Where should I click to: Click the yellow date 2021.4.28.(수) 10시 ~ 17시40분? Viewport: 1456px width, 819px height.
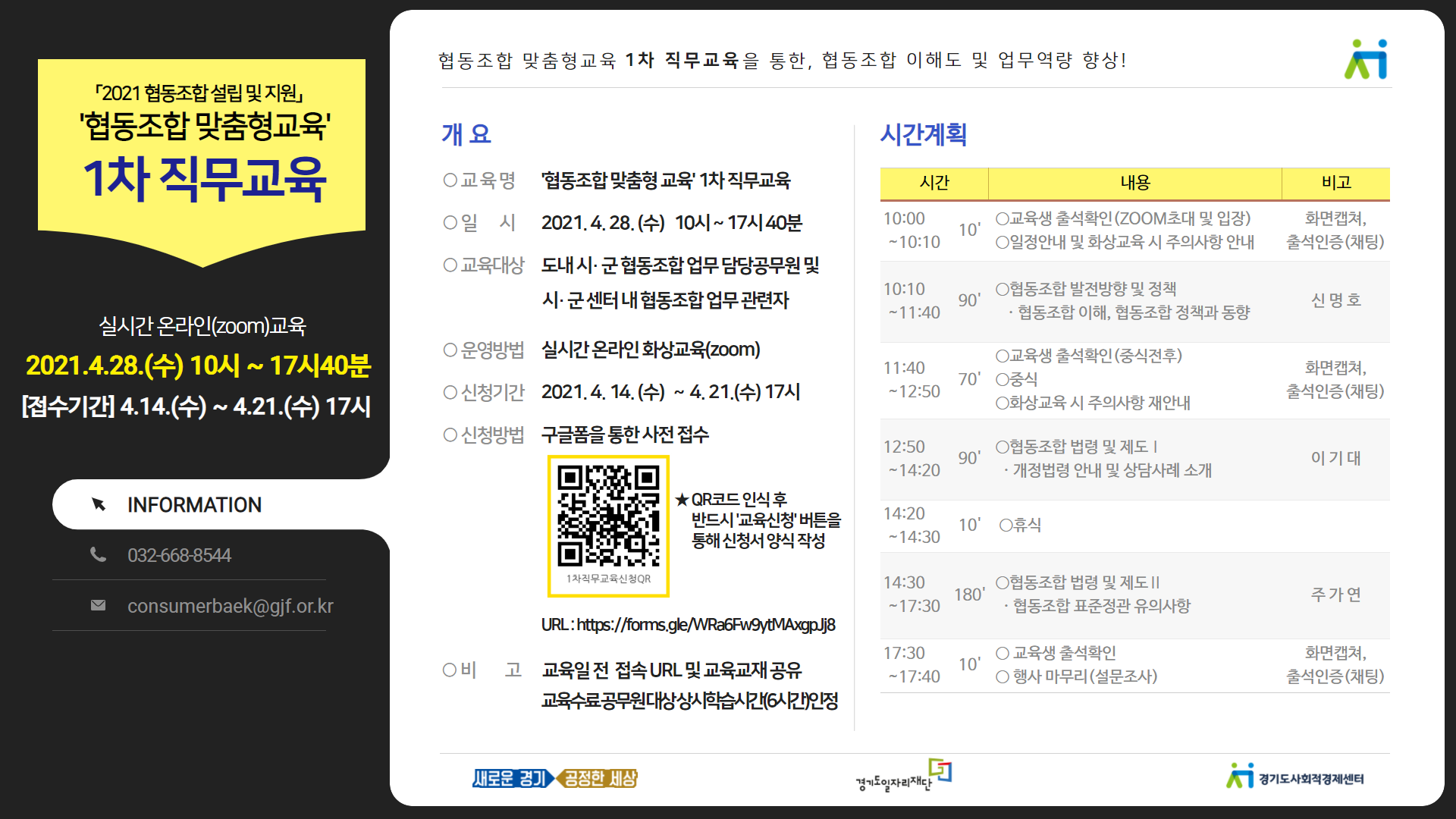point(198,366)
